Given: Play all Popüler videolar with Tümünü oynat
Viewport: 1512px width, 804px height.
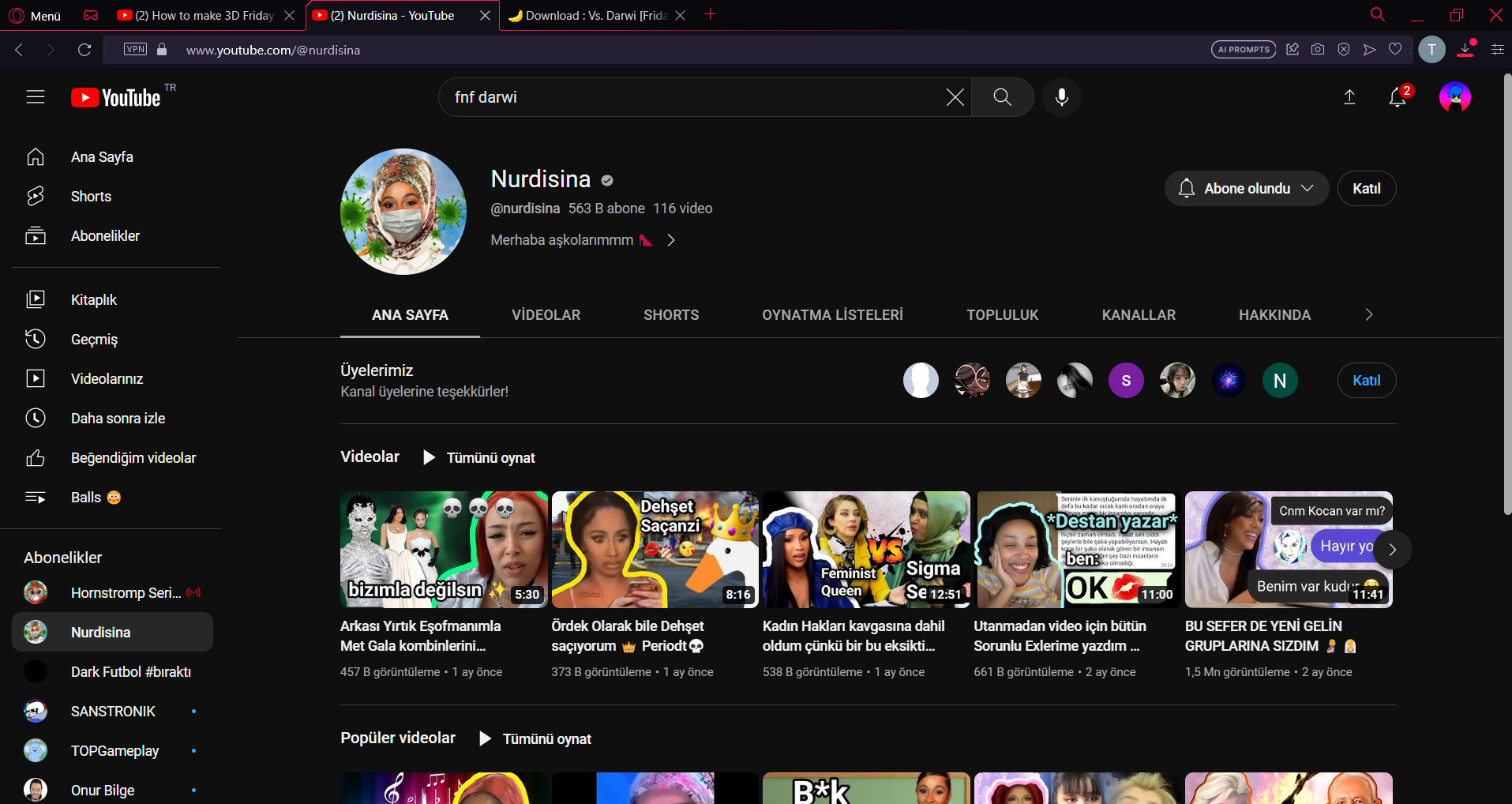Looking at the screenshot, I should point(535,739).
